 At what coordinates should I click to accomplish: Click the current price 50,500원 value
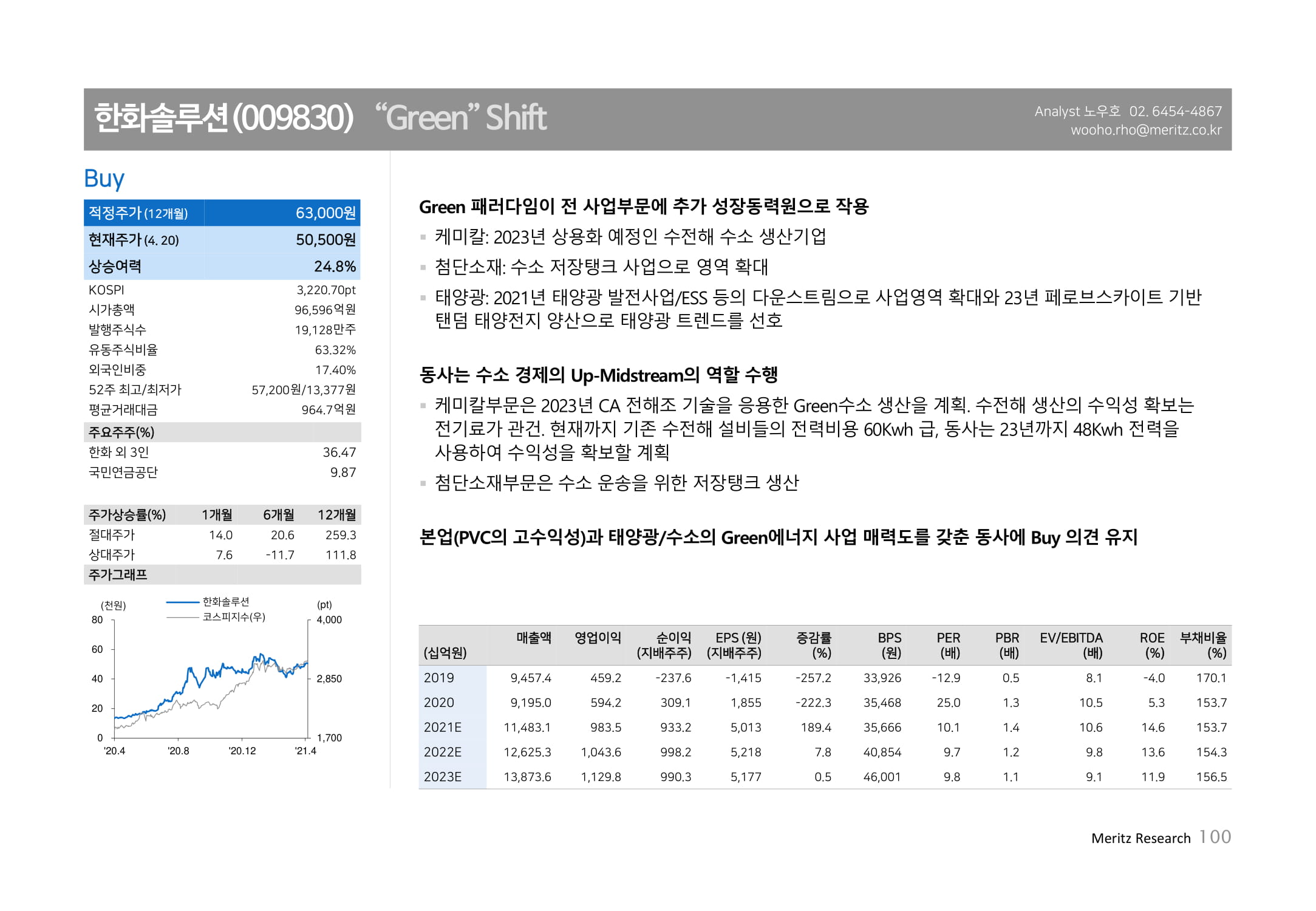(325, 240)
